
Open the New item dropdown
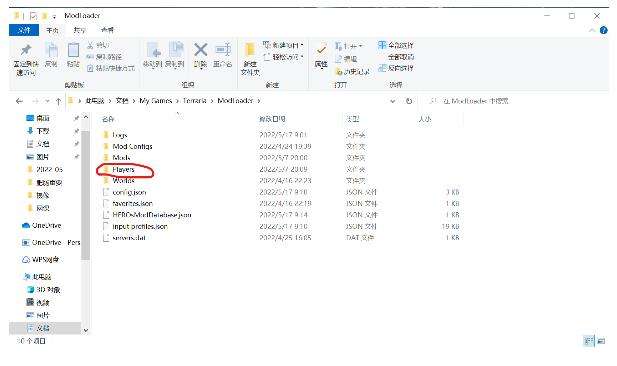(301, 45)
